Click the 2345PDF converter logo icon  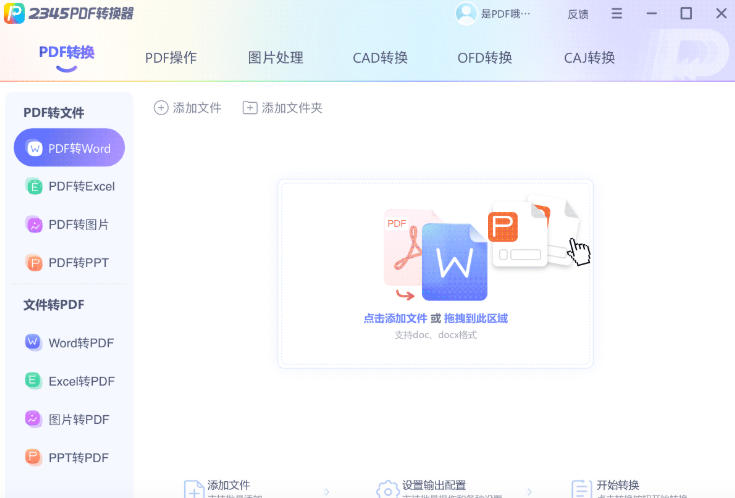[x=14, y=13]
